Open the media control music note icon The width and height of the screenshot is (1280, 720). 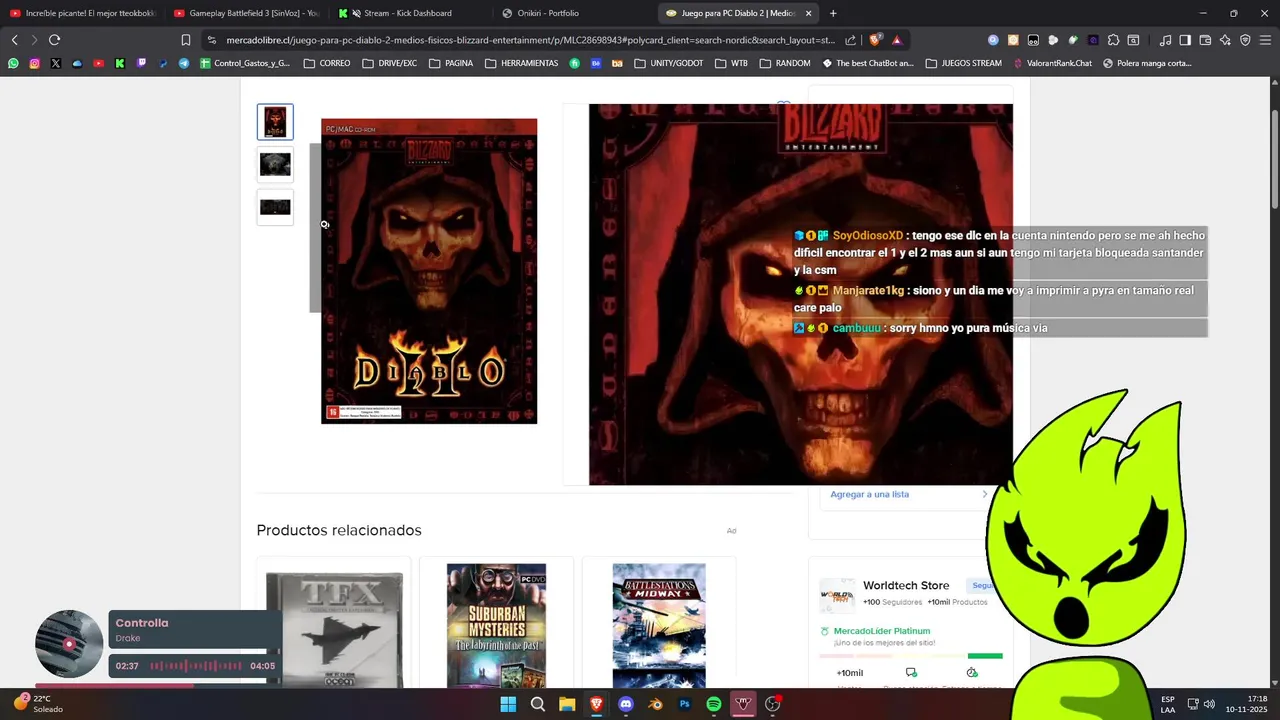1165,40
